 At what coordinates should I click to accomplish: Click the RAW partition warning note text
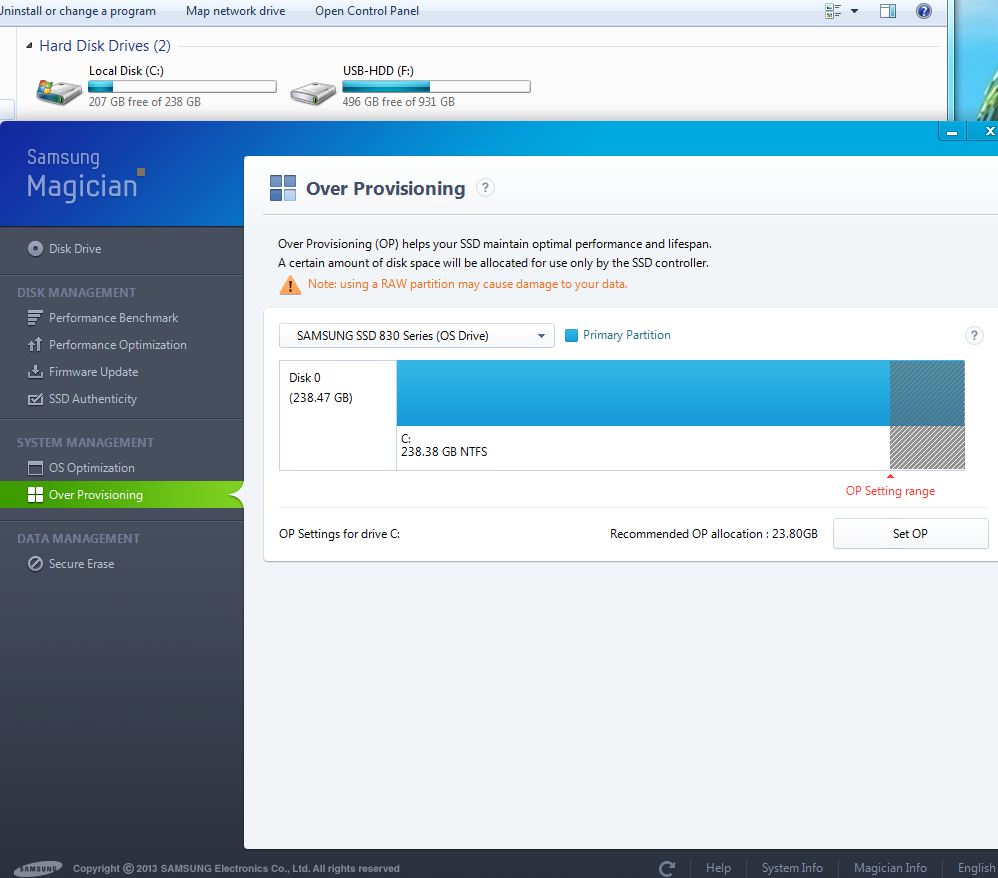click(x=468, y=284)
